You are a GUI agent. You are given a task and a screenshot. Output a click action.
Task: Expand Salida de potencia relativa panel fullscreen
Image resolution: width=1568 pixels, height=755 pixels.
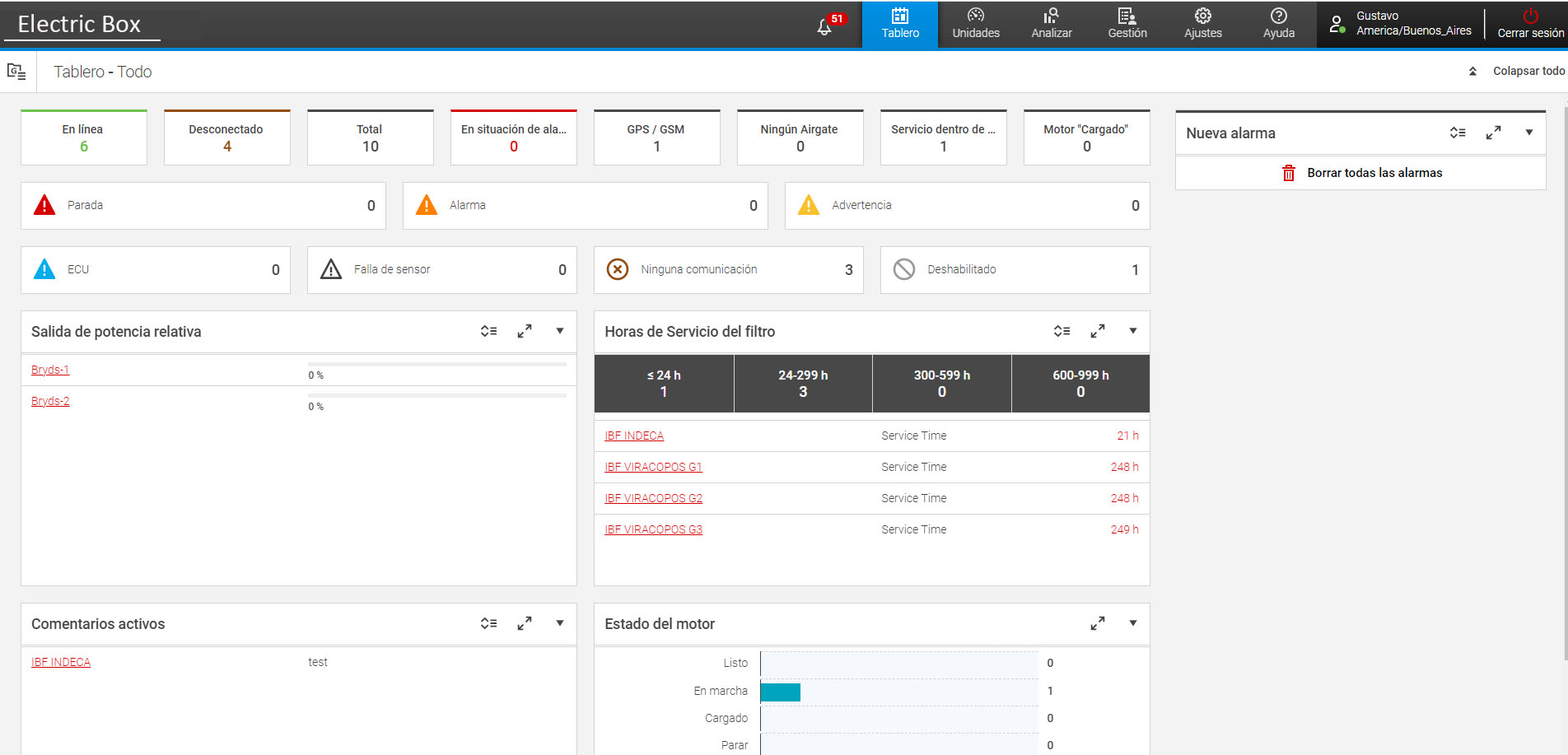tap(525, 331)
